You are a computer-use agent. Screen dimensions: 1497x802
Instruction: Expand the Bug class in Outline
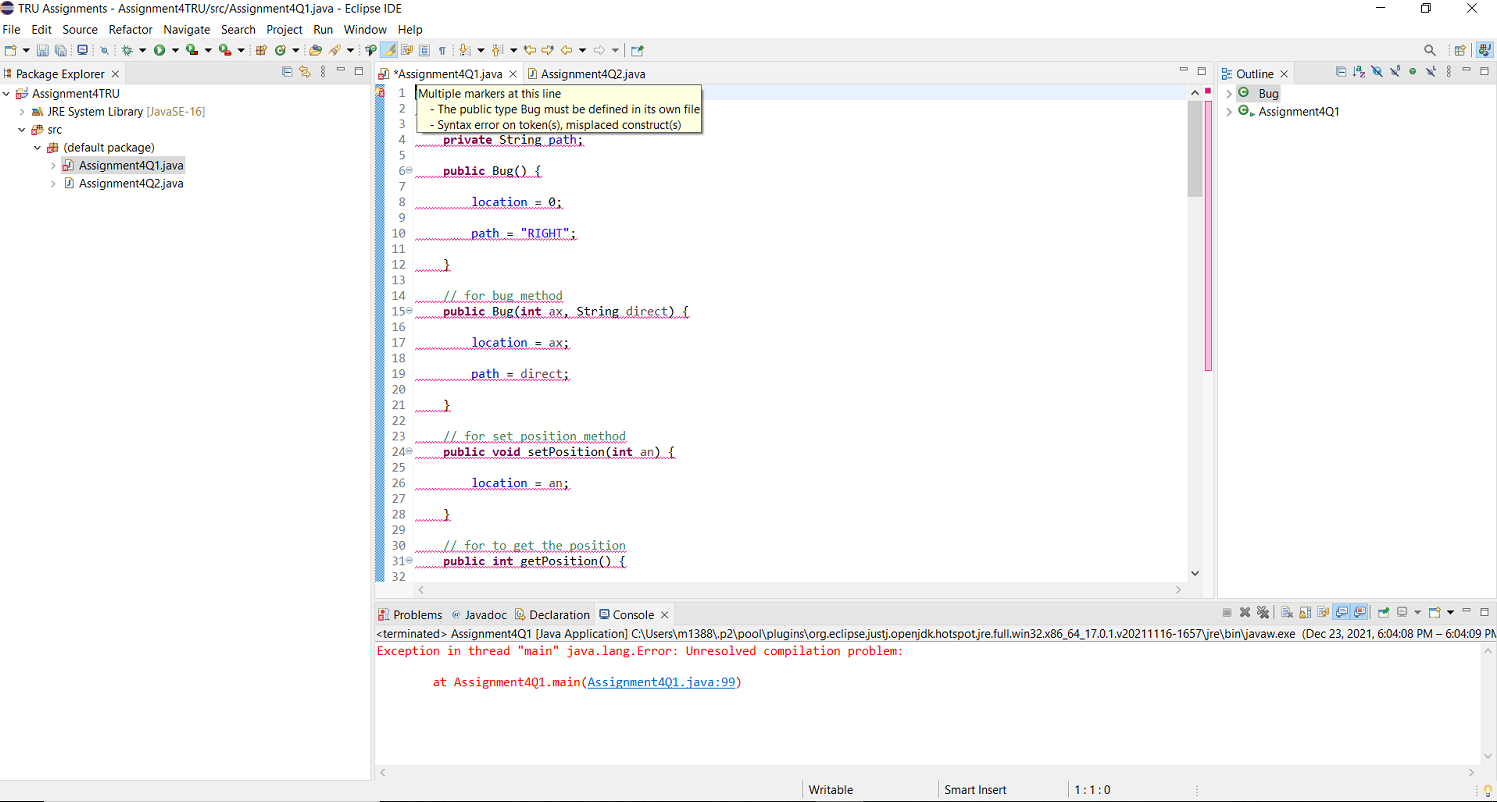coord(1229,93)
